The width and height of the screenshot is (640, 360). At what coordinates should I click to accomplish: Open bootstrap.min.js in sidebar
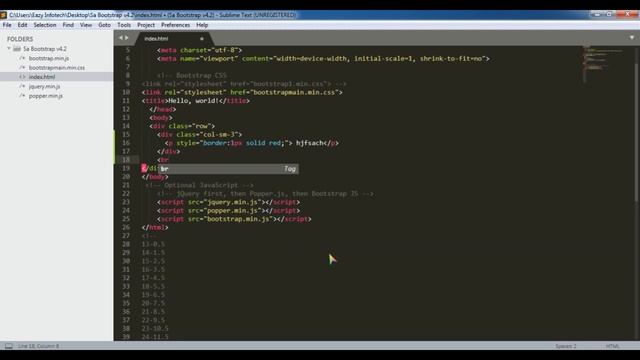[x=49, y=58]
